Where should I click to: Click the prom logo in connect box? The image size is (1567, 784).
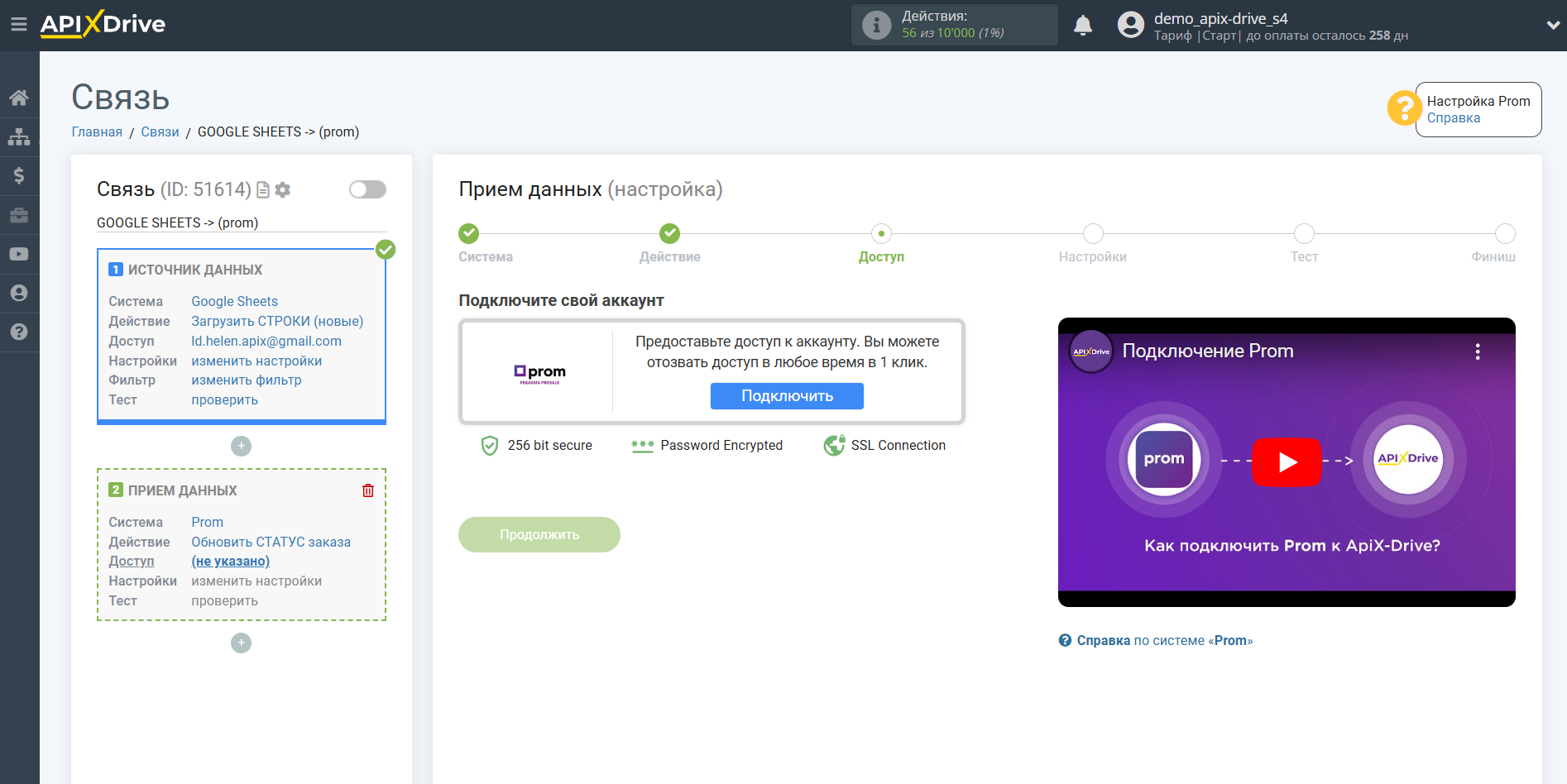pos(539,374)
